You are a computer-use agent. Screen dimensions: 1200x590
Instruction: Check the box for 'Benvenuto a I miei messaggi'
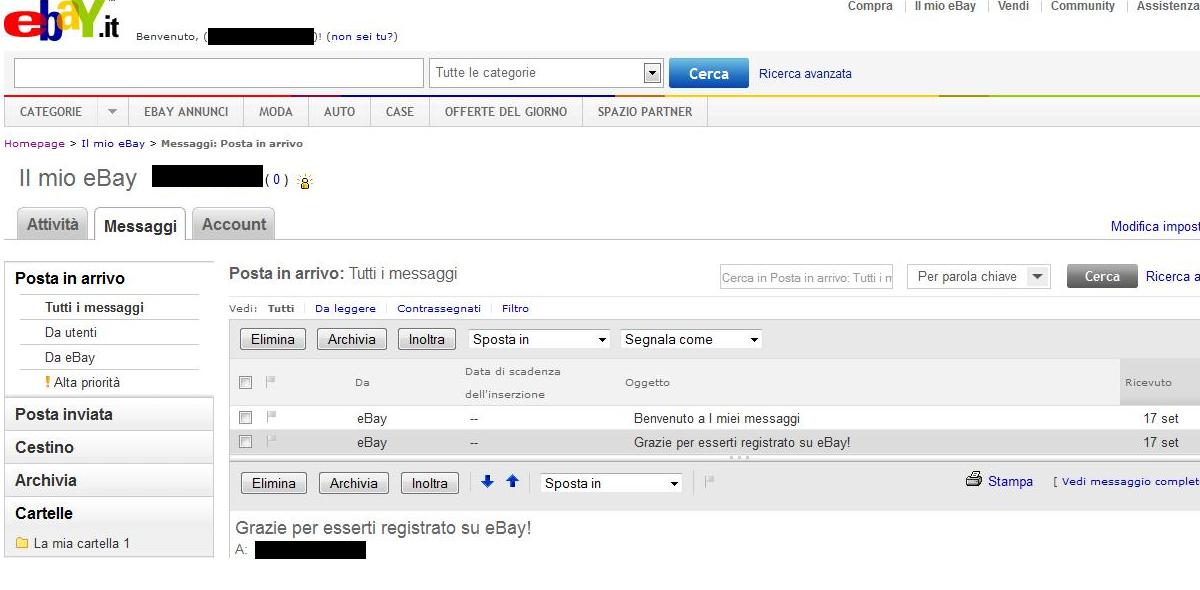click(245, 418)
